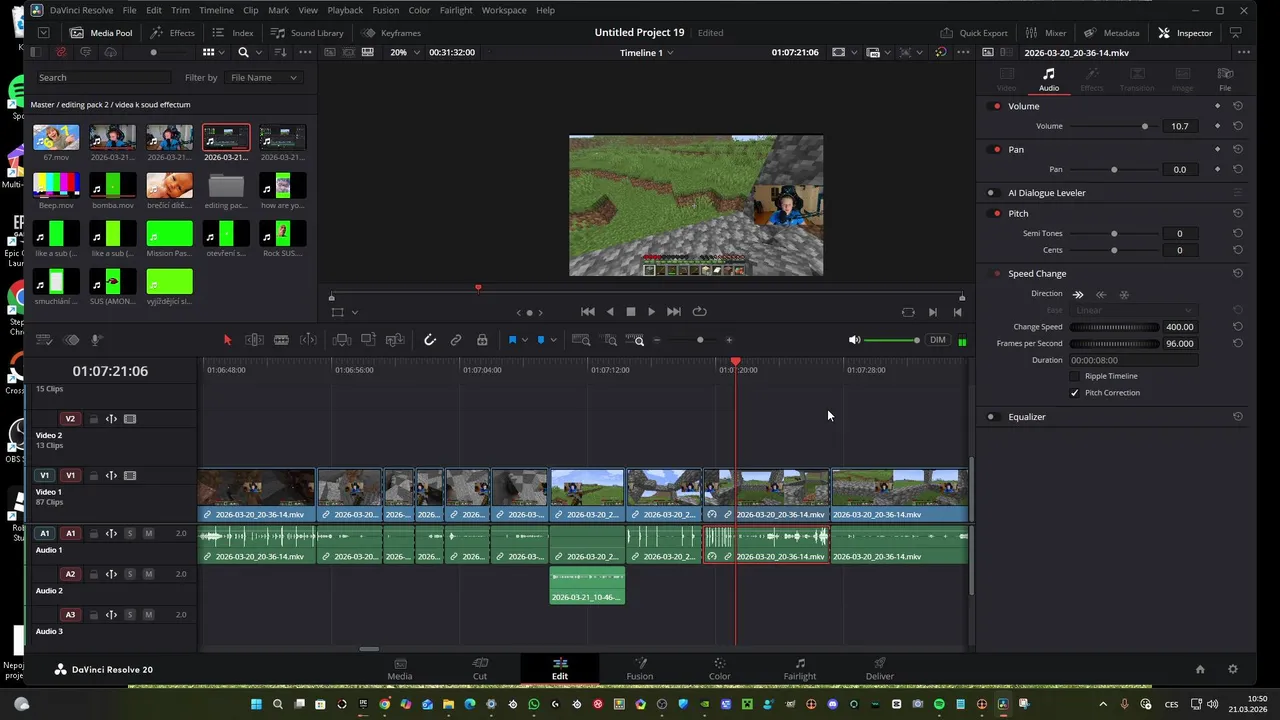
Task: Set speed direction to freeze frame
Action: (1124, 294)
